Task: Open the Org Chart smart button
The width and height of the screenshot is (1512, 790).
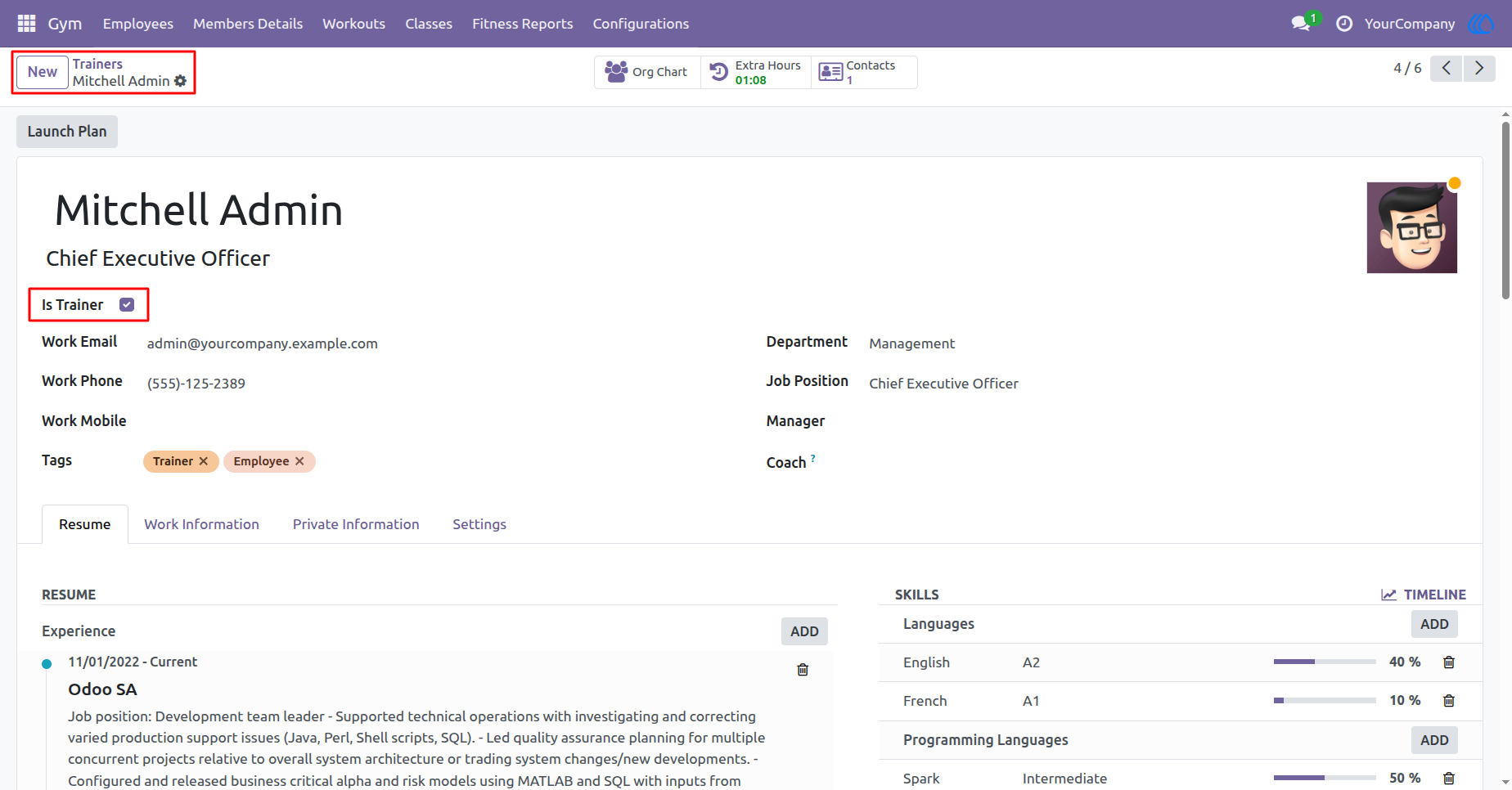Action: click(647, 72)
